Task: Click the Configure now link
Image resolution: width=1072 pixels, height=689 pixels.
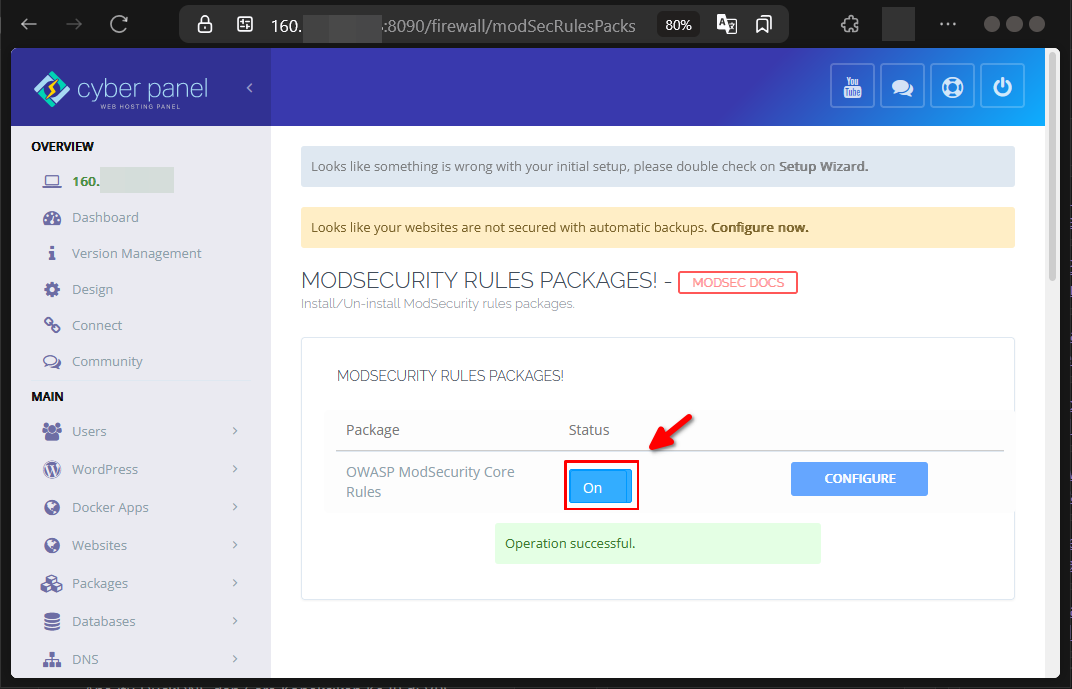Action: pyautogui.click(x=760, y=228)
